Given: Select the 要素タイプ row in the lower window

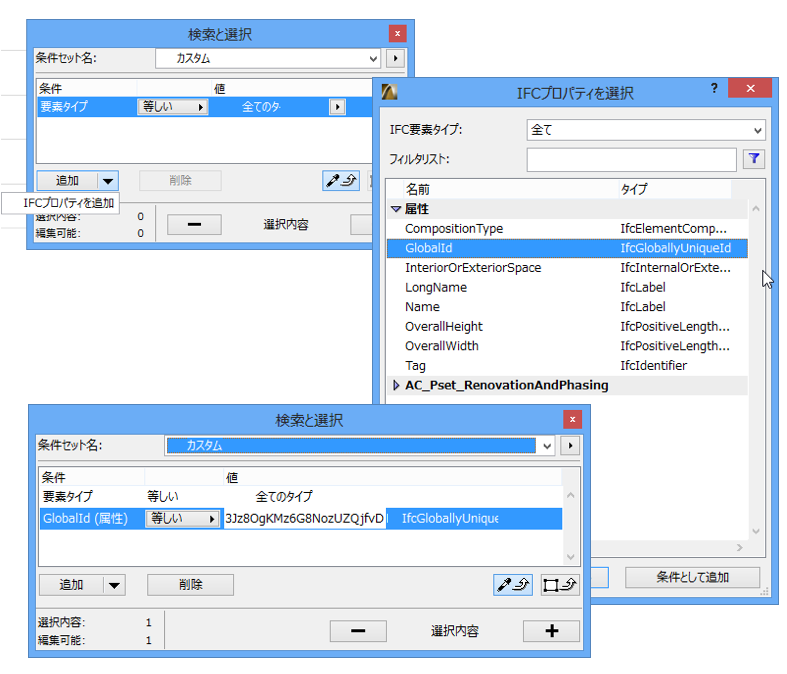Looking at the screenshot, I should click(x=300, y=497).
